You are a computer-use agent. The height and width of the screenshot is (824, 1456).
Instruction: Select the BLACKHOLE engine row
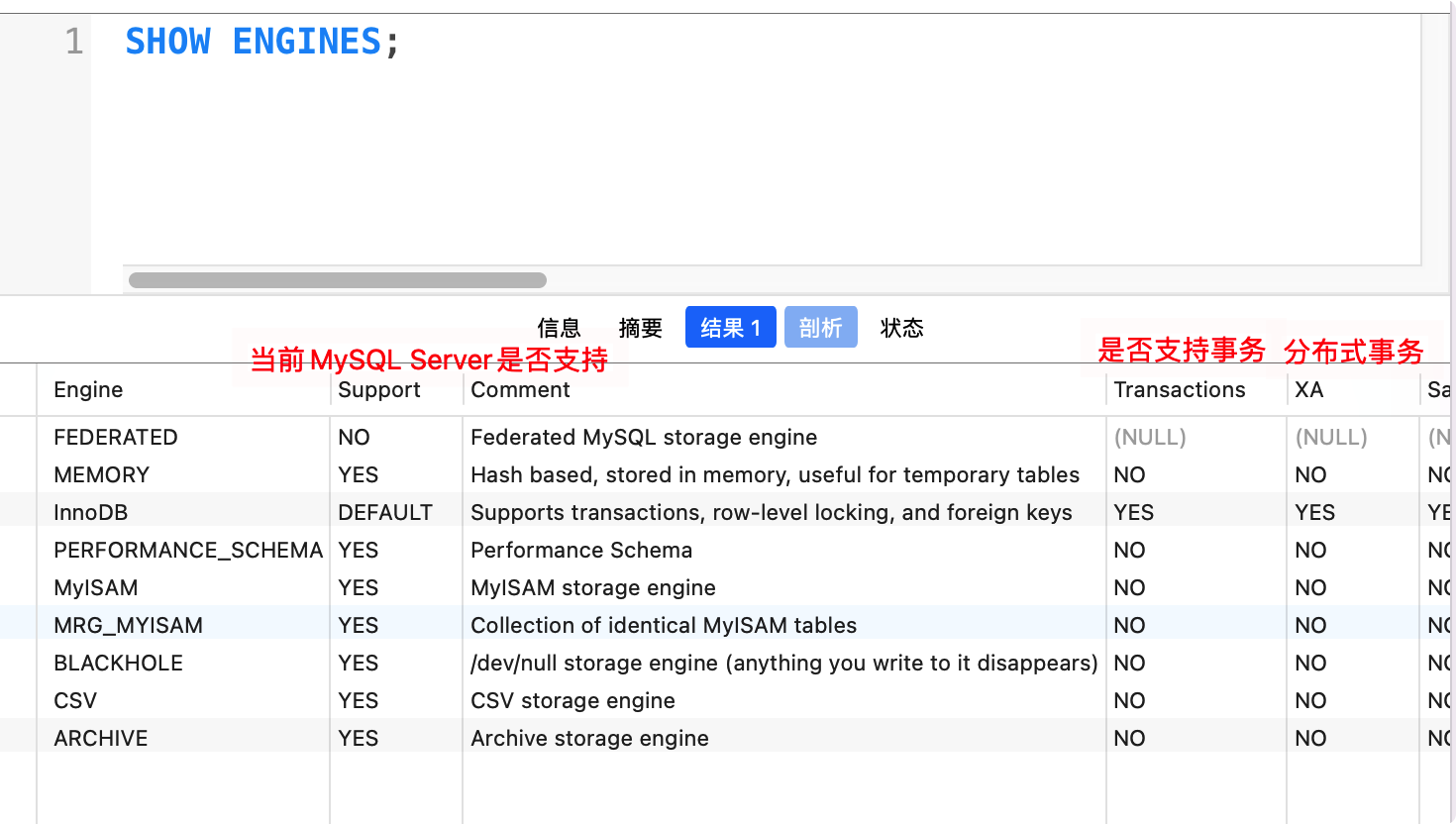click(x=118, y=663)
